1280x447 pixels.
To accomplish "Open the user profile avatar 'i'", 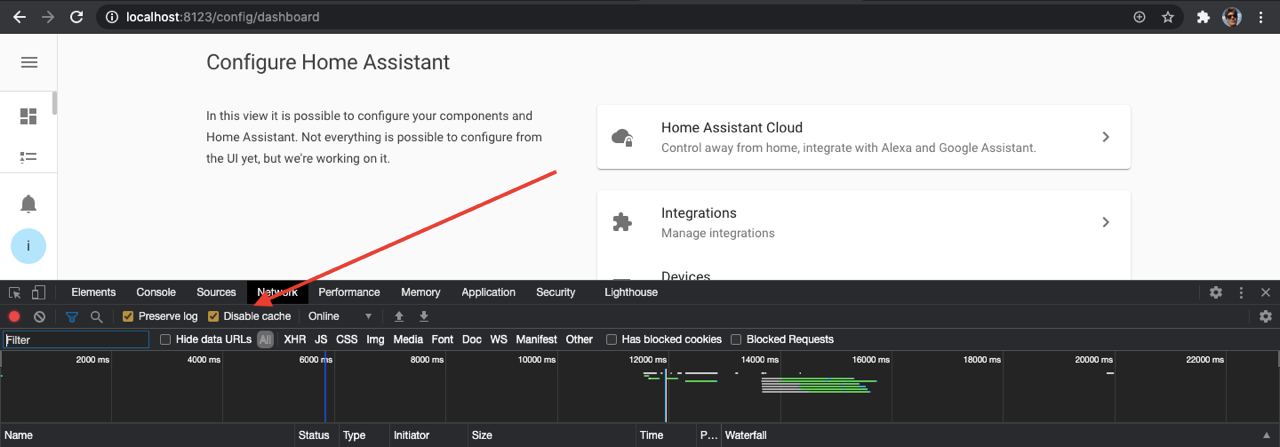I will click(x=29, y=246).
